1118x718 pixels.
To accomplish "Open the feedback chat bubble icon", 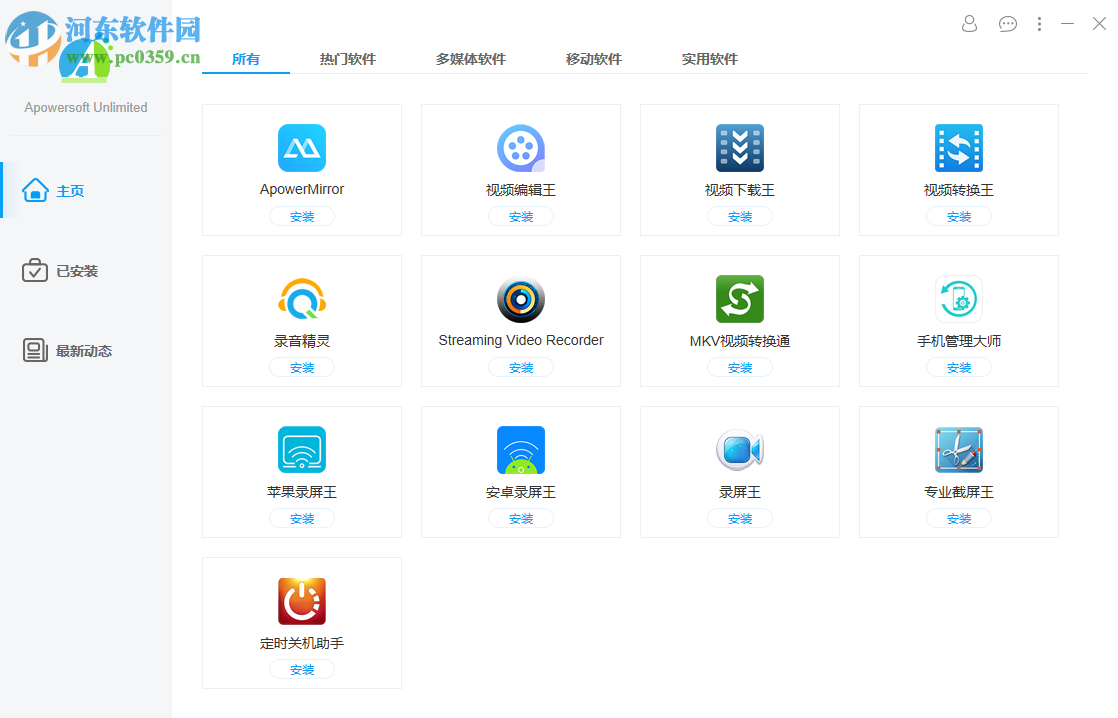I will 1007,23.
